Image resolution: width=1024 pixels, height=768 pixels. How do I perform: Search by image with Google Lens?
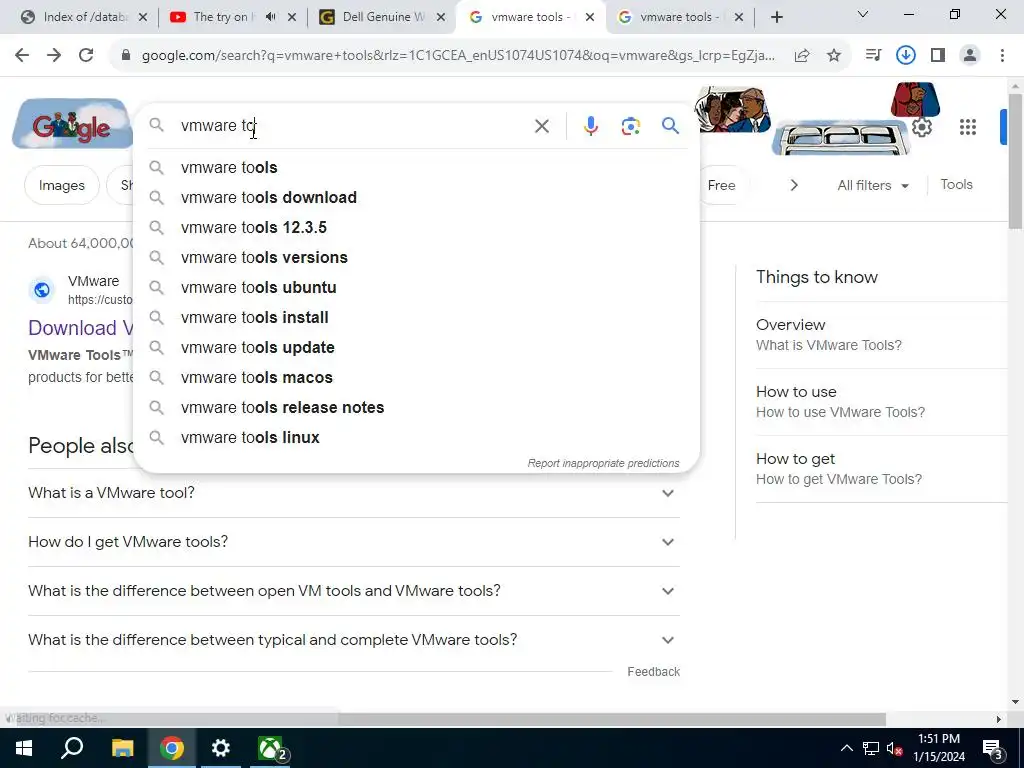(630, 126)
